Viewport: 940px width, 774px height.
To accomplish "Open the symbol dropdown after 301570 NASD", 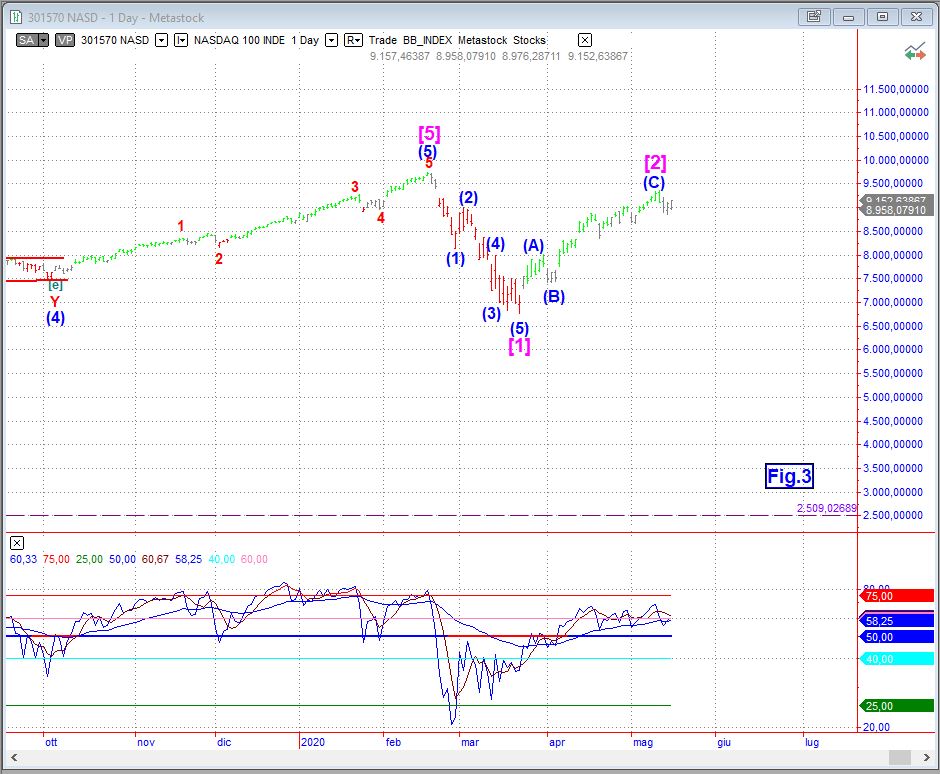I will click(x=161, y=40).
